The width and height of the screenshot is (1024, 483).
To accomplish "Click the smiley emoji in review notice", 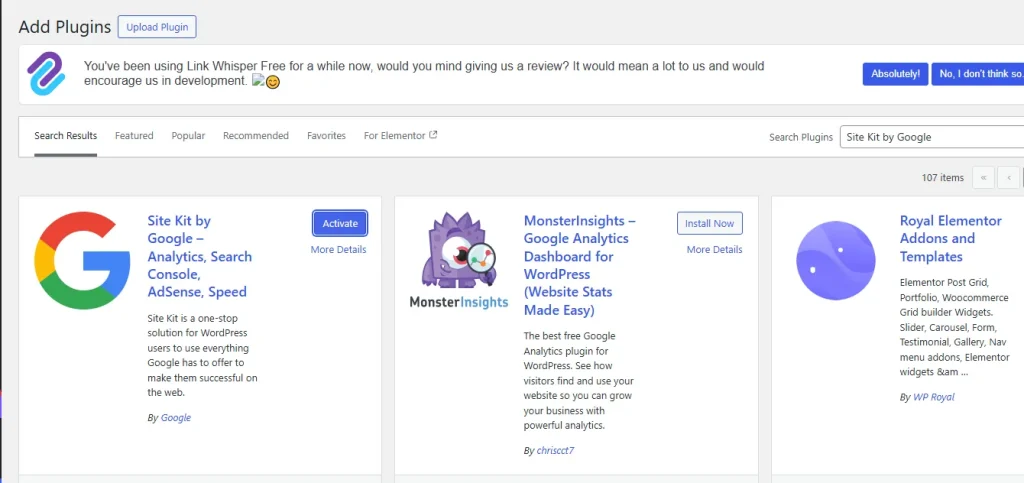I will tap(272, 83).
